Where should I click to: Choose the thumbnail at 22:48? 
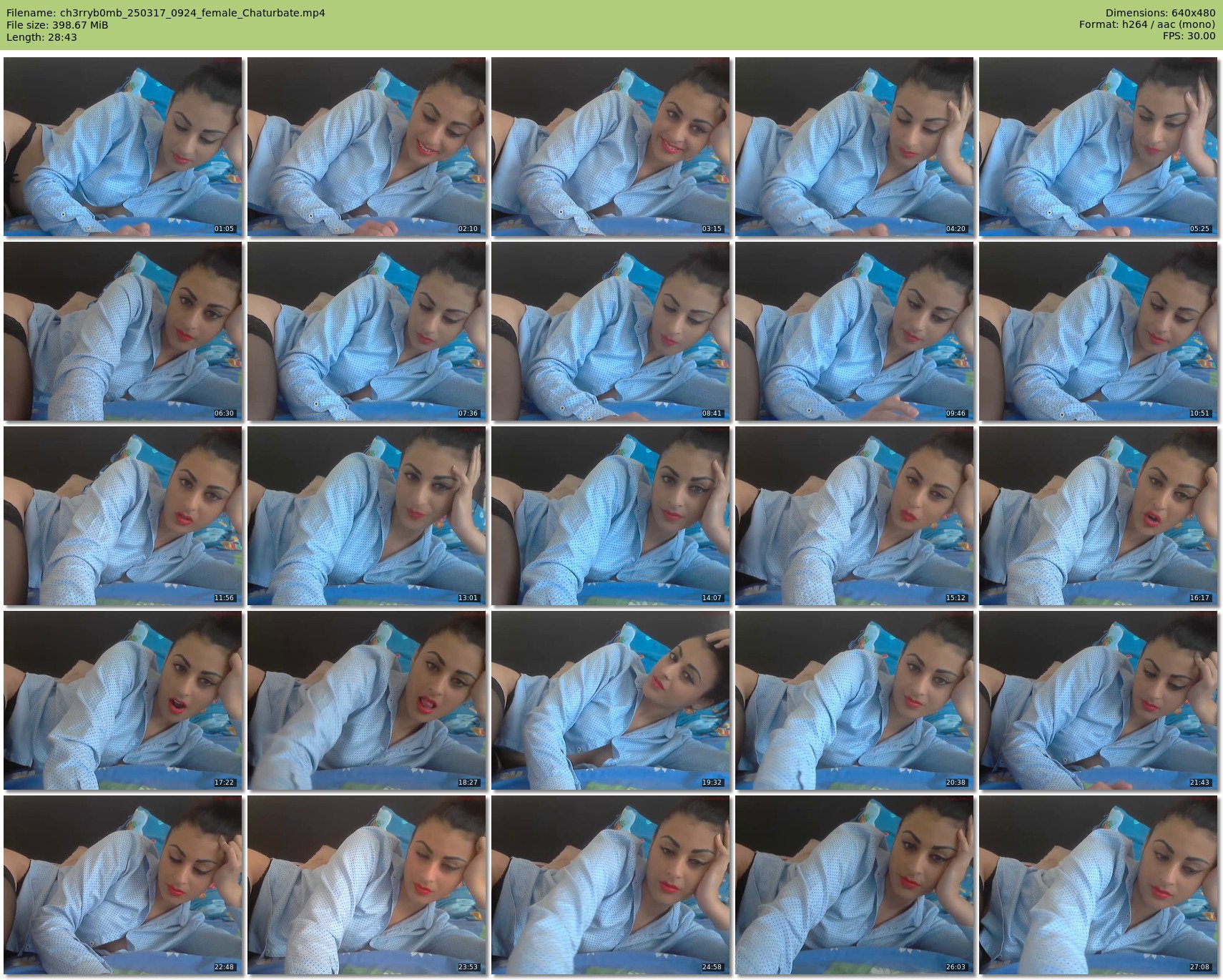tap(123, 885)
